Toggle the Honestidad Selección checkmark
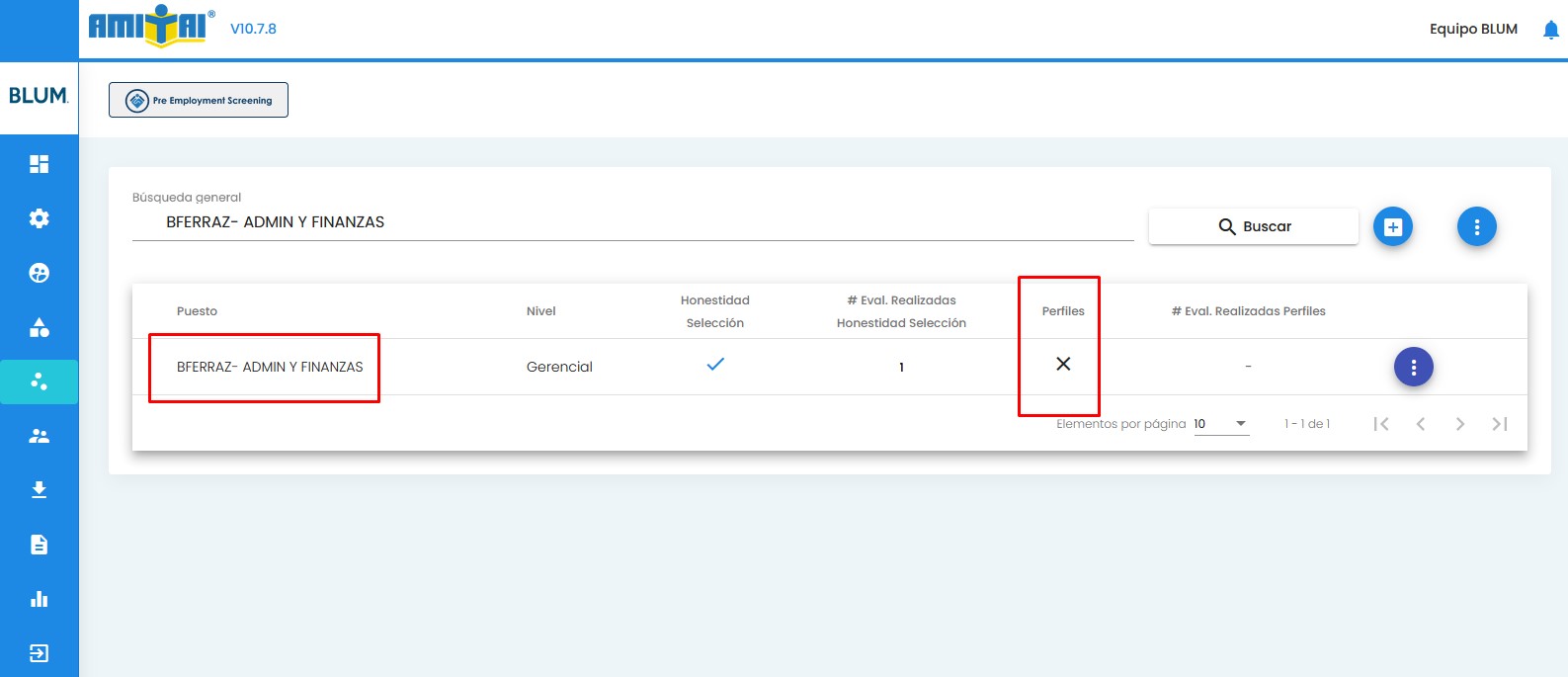The width and height of the screenshot is (1568, 677). 715,365
